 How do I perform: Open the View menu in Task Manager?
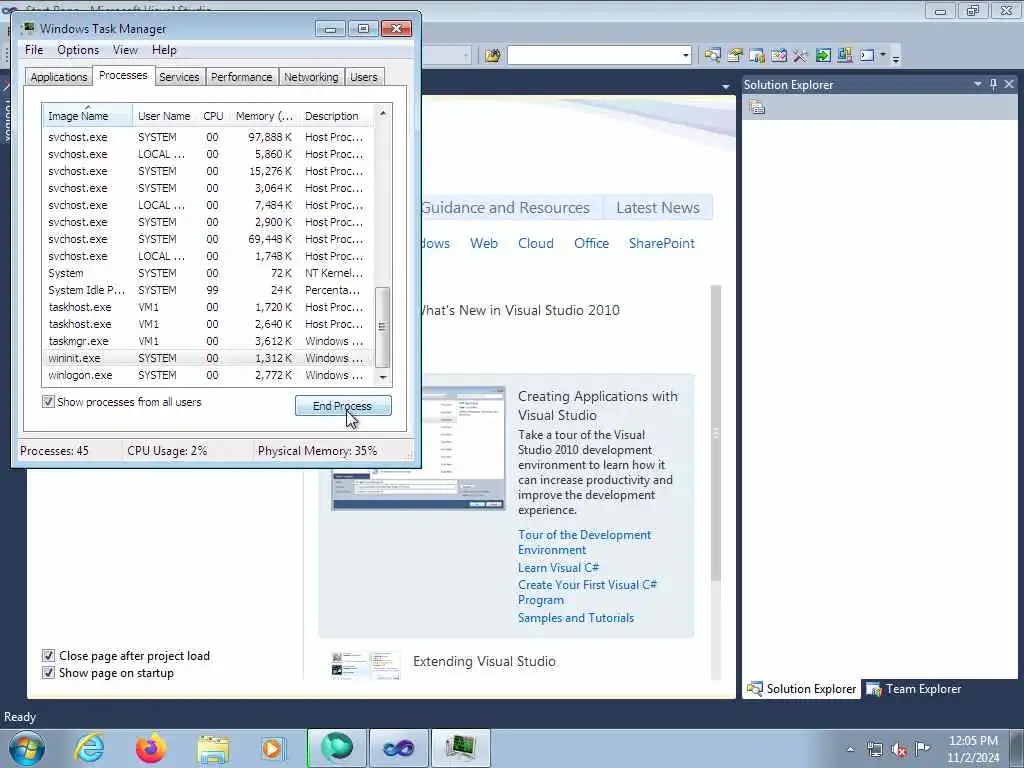coord(125,50)
